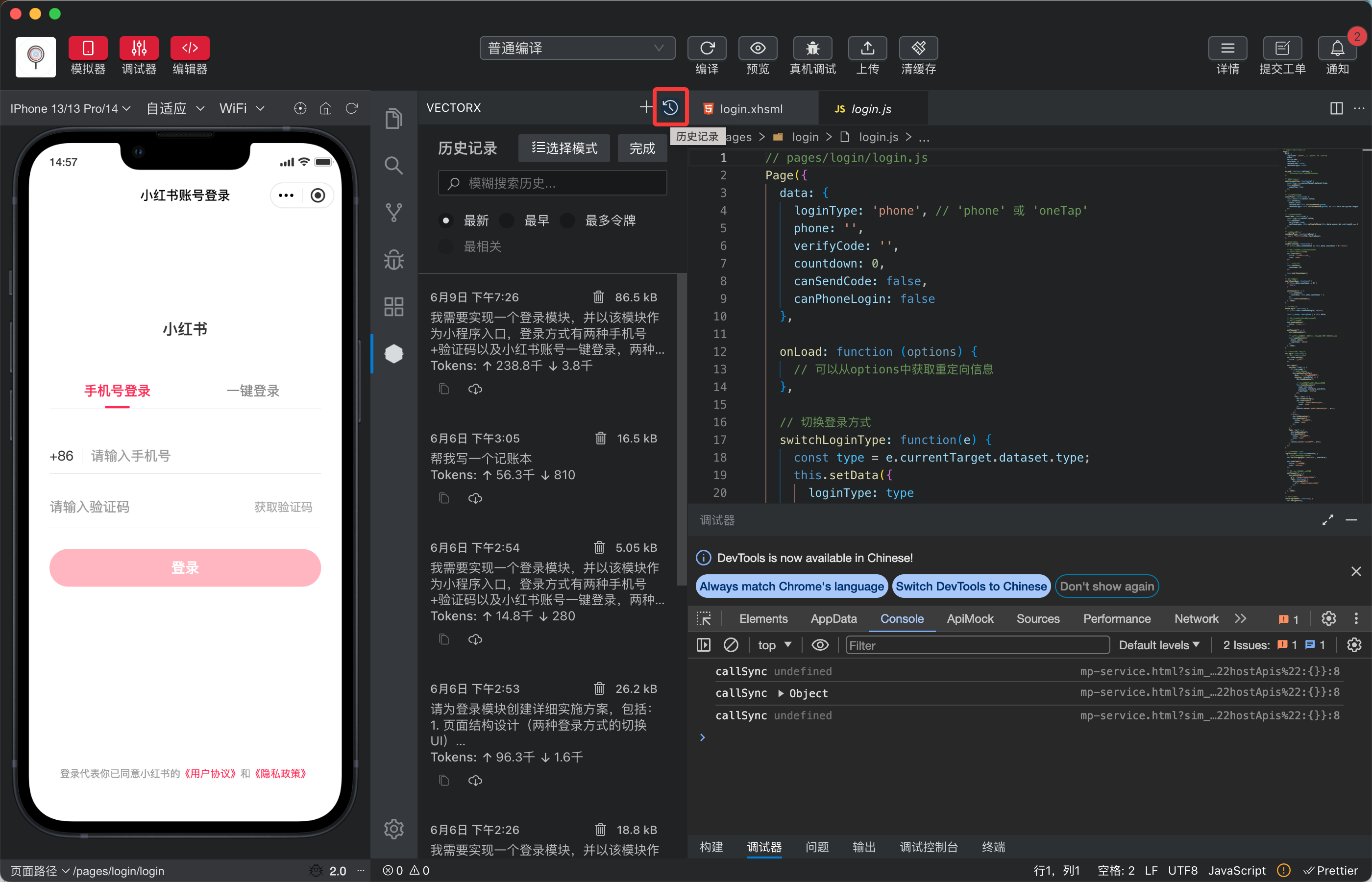Viewport: 1372px width, 882px height.
Task: Open the AppData devtools tab
Action: [833, 618]
